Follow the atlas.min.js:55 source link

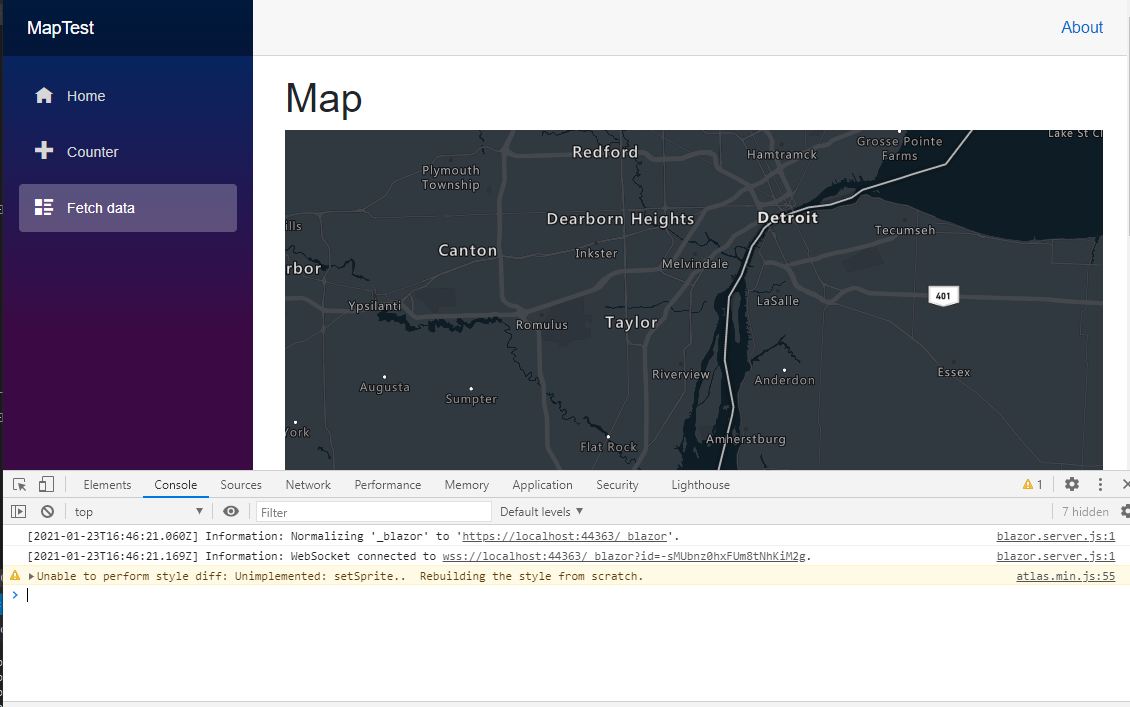click(1065, 576)
